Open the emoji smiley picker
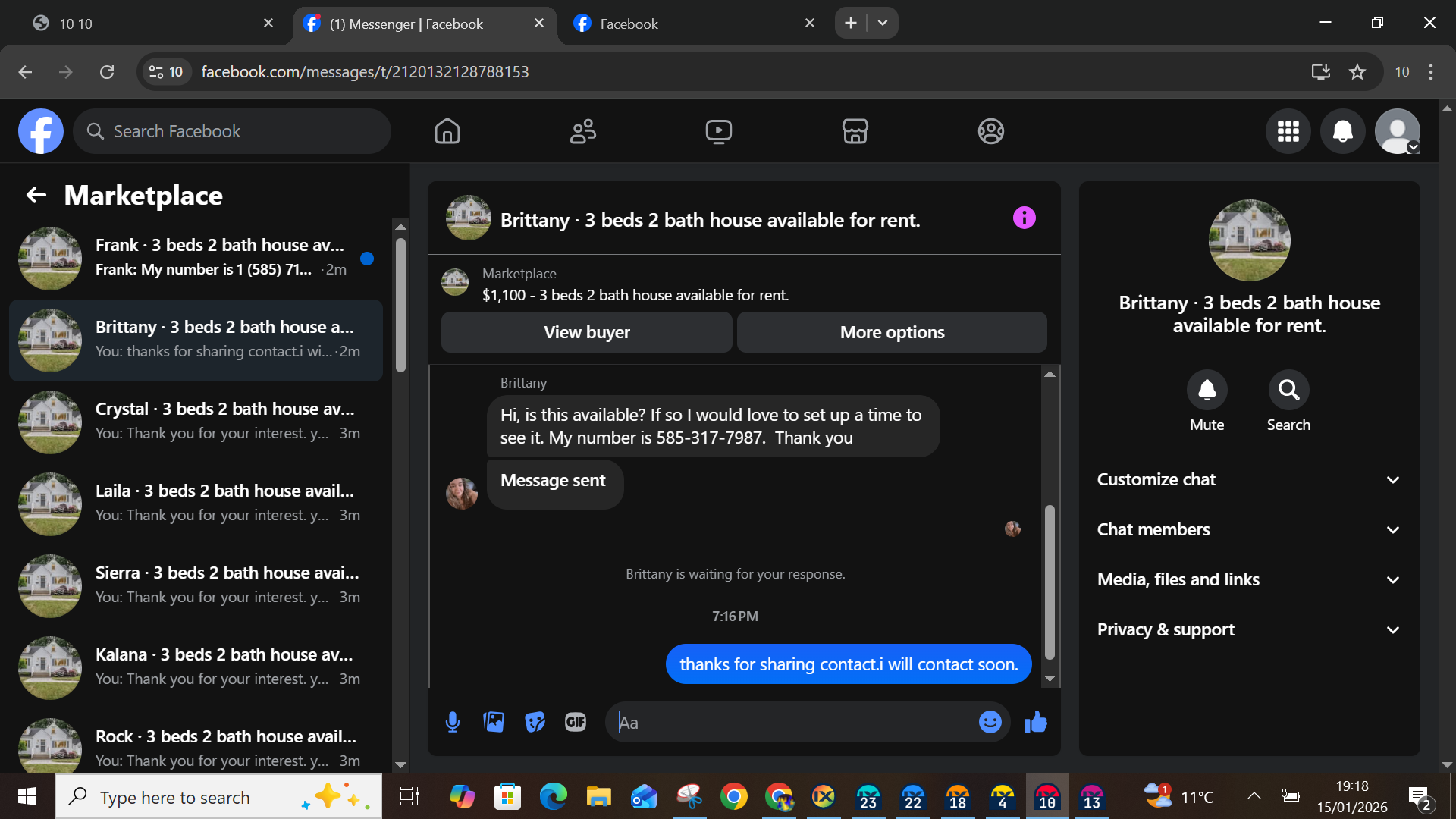 [990, 722]
